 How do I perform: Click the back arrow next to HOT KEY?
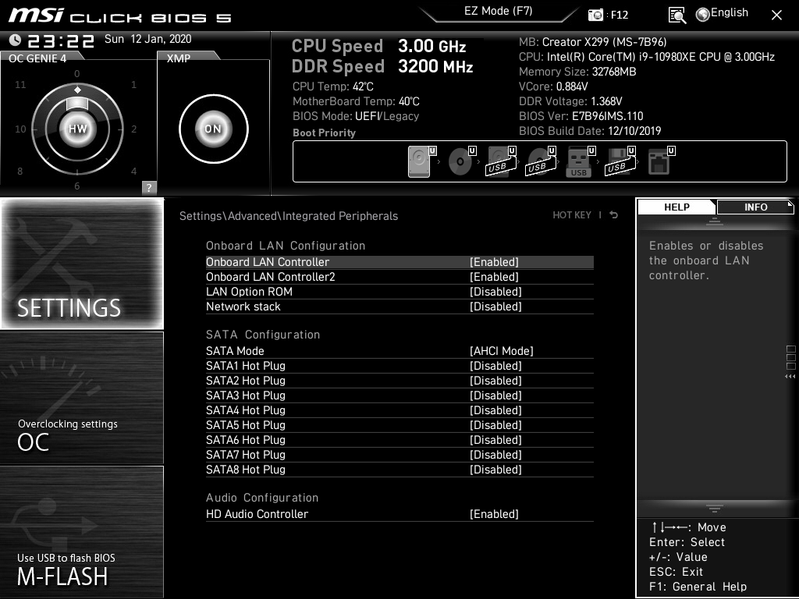[614, 215]
